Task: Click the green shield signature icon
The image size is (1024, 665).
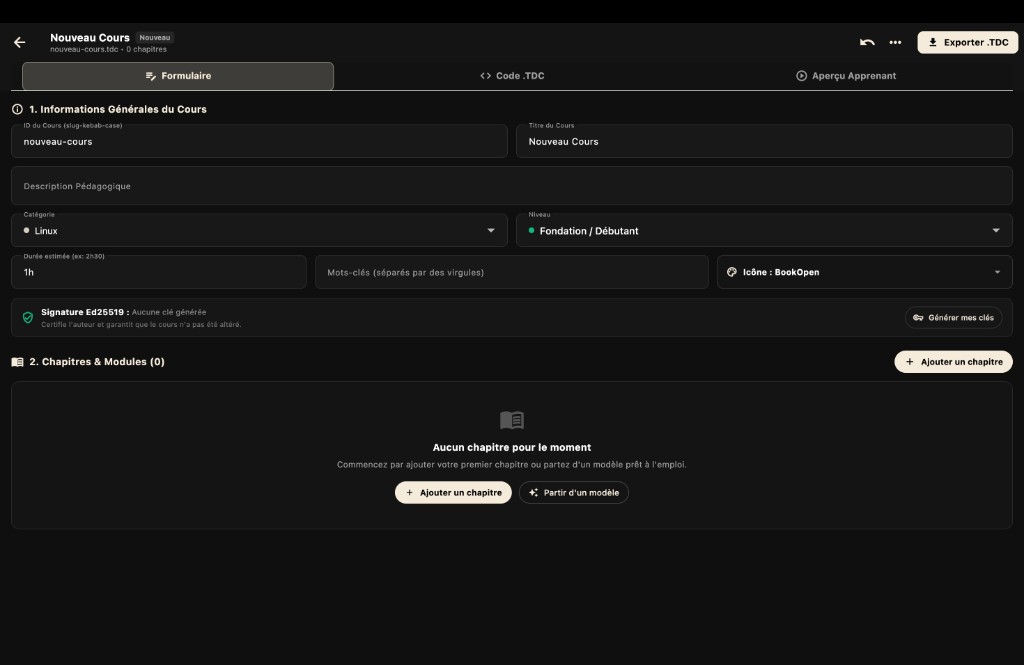Action: pyautogui.click(x=28, y=317)
